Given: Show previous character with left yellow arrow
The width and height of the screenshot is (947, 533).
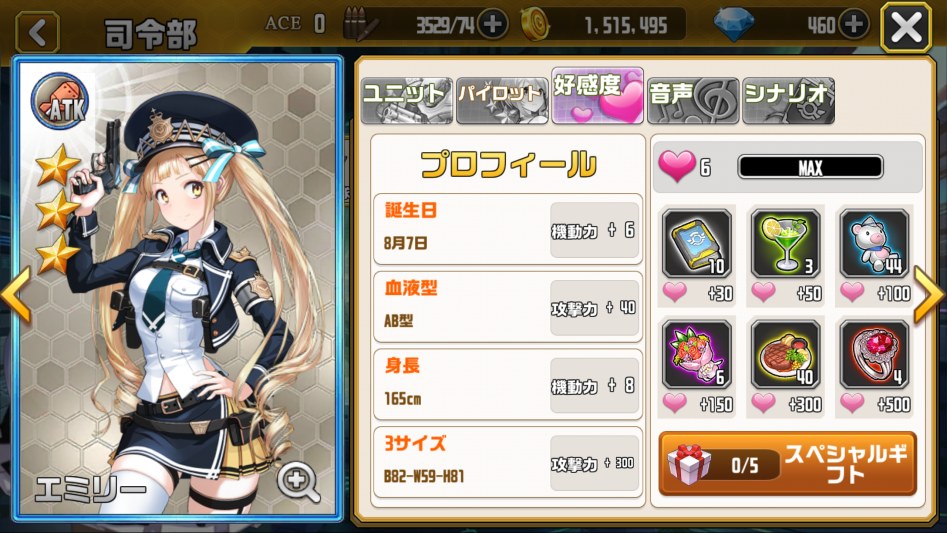Looking at the screenshot, I should coord(16,295).
